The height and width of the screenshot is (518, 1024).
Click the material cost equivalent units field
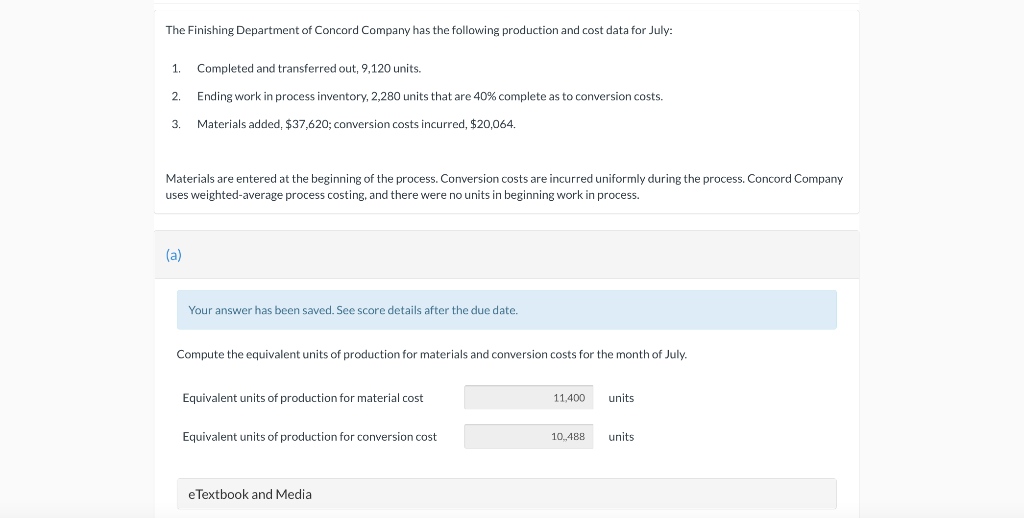click(x=528, y=398)
